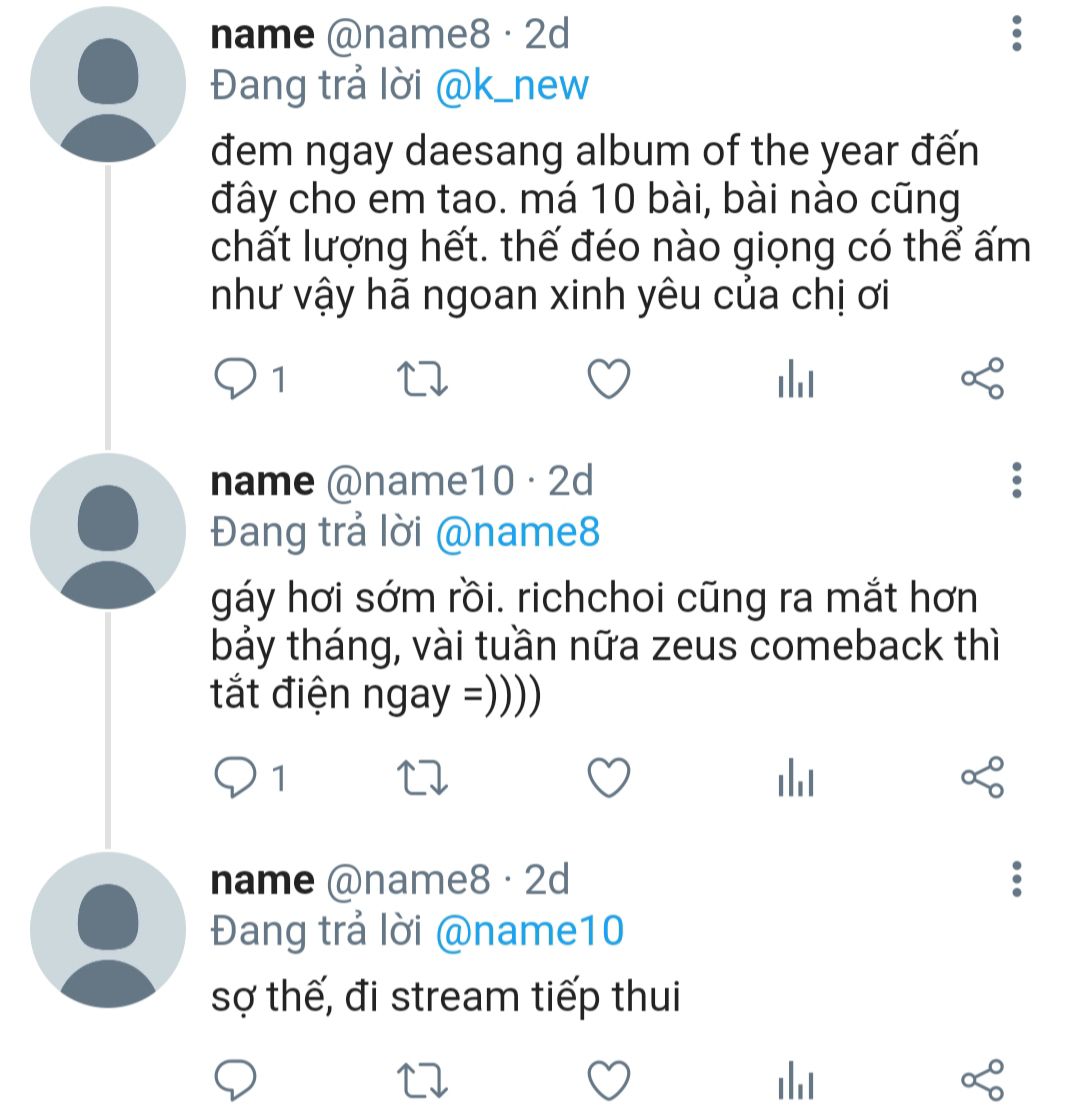View analytics for the daesang album tweet
Image resolution: width=1080 pixels, height=1119 pixels.
coord(796,378)
